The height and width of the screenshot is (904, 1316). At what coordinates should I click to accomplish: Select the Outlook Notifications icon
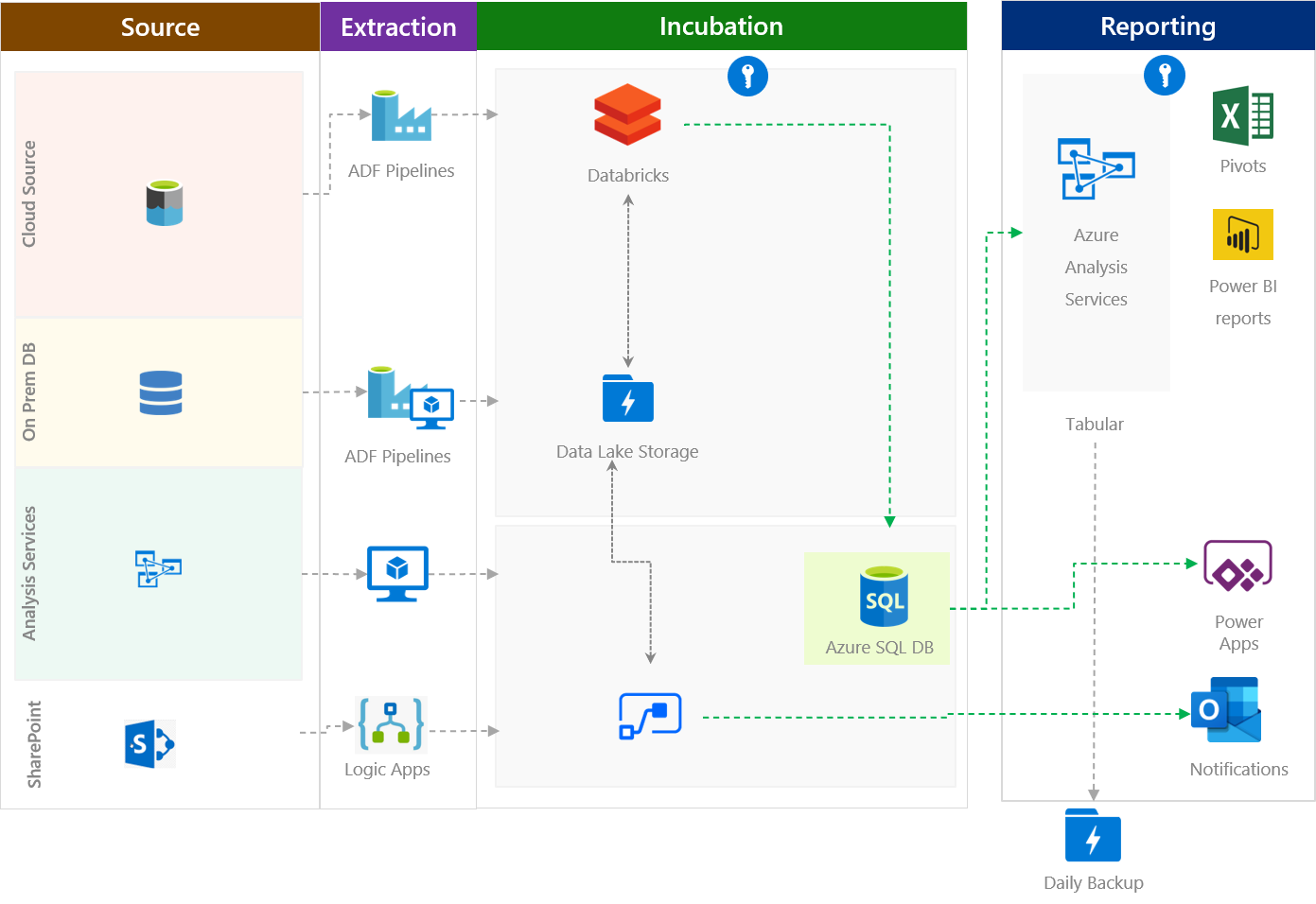coord(1227,710)
